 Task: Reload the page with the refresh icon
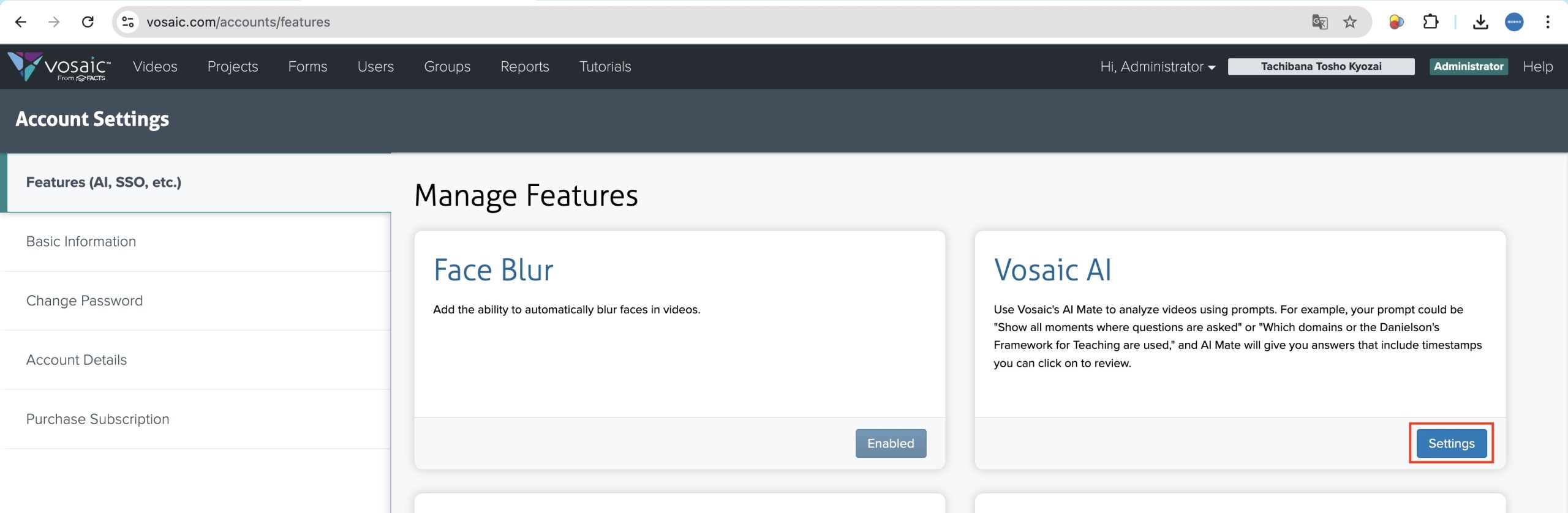(88, 22)
